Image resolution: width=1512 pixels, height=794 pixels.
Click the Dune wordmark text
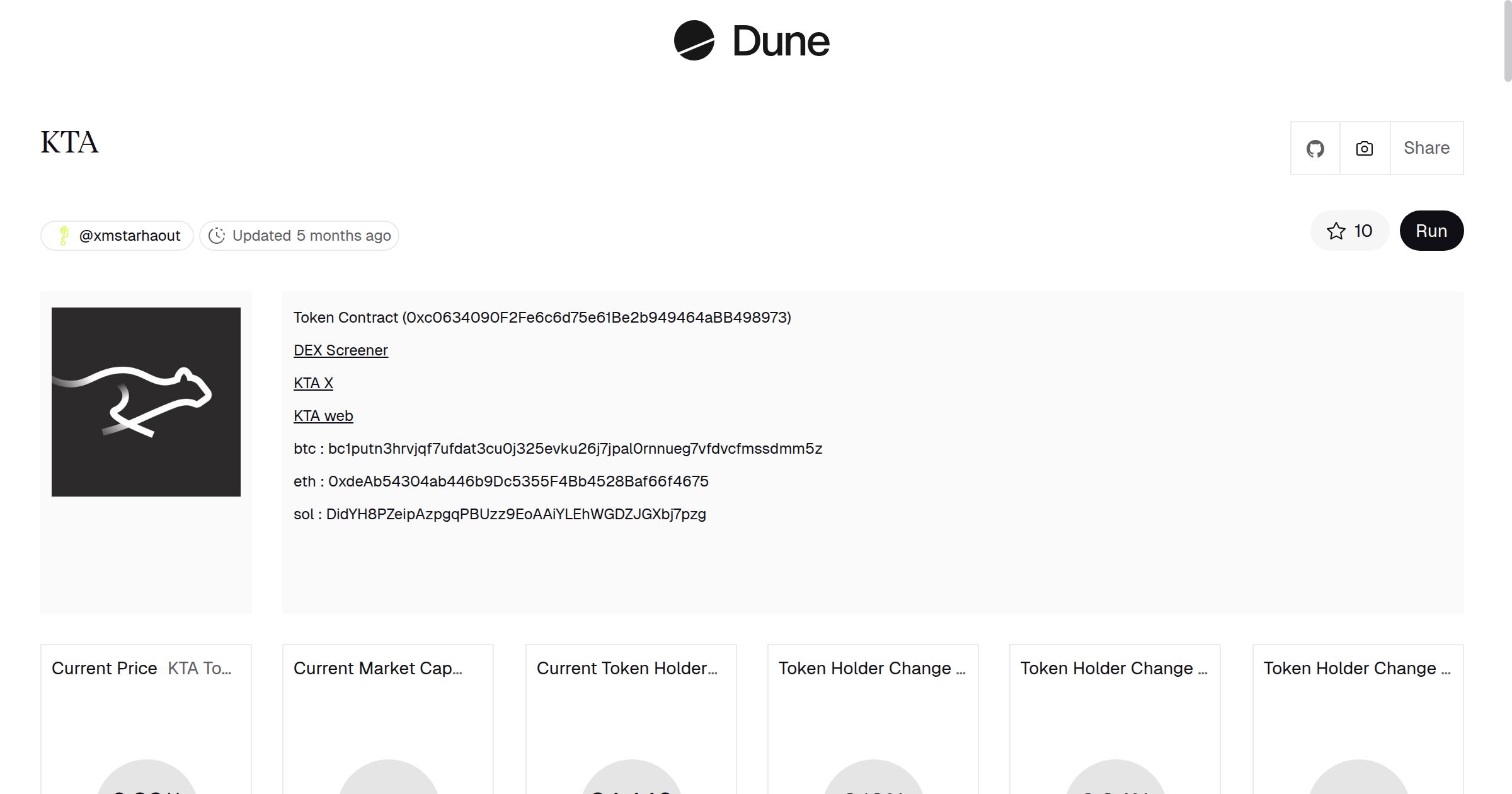coord(781,42)
